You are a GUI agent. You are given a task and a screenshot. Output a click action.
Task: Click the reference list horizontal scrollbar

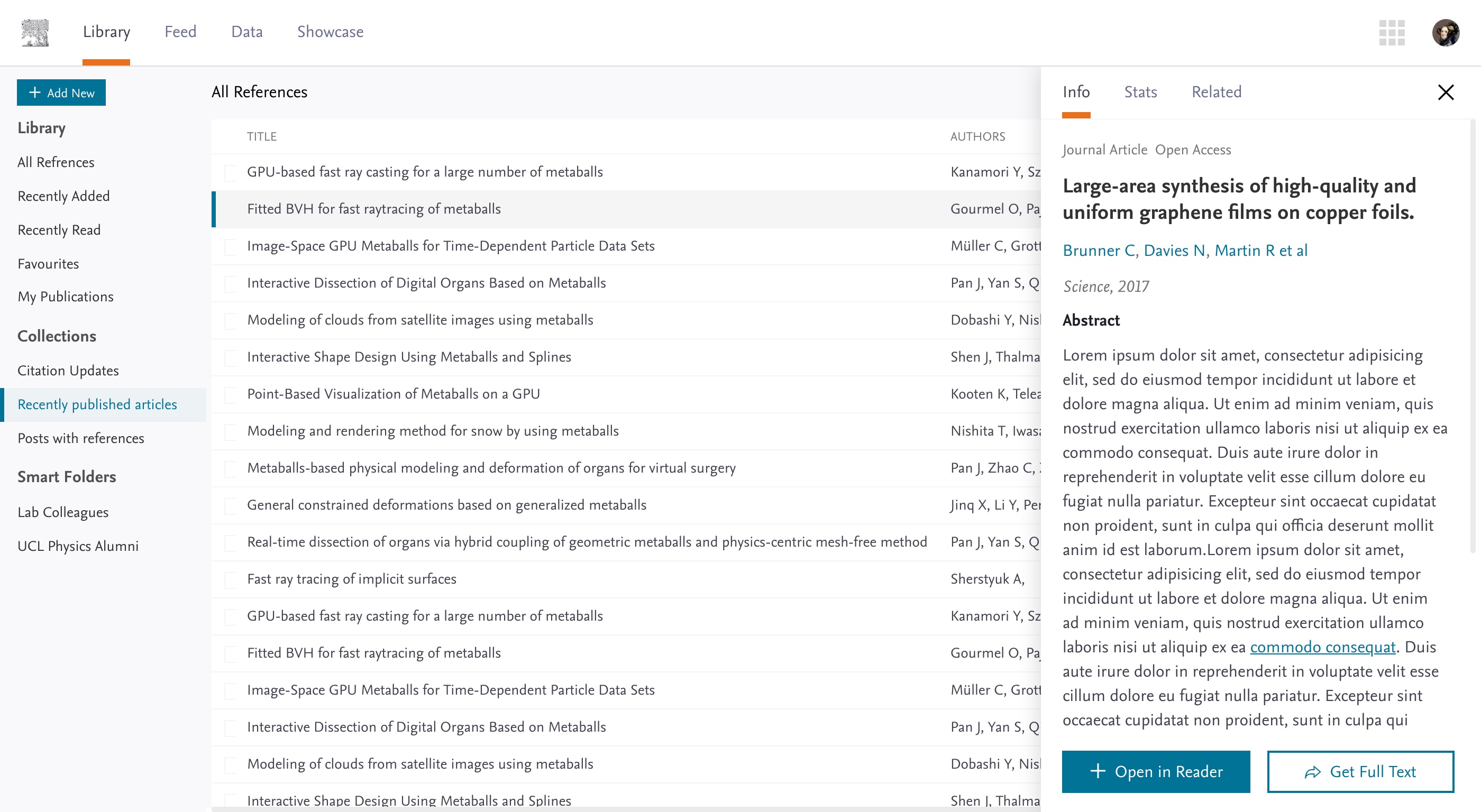click(626, 809)
